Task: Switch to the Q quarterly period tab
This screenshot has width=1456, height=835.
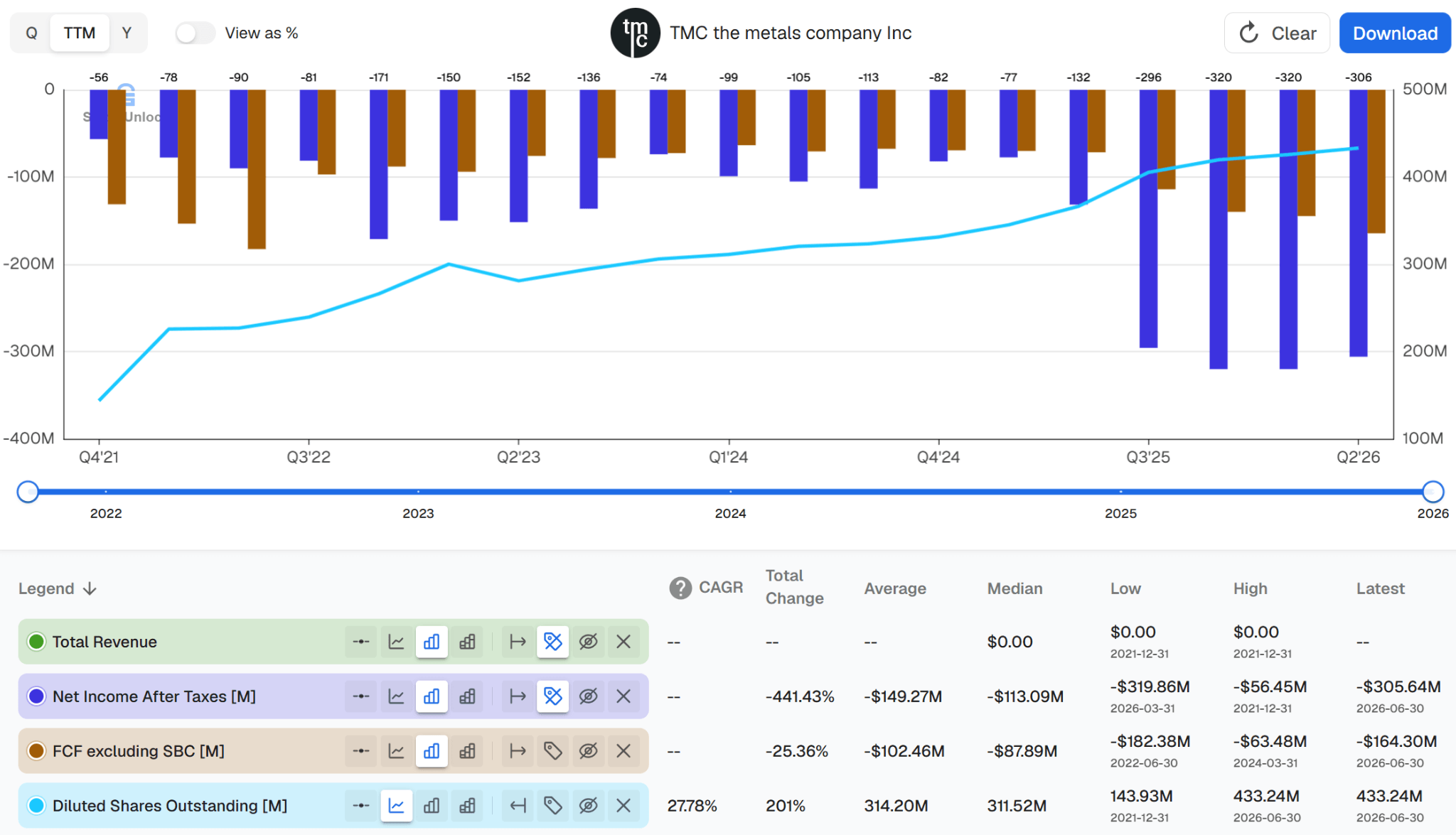Action: pos(31,33)
